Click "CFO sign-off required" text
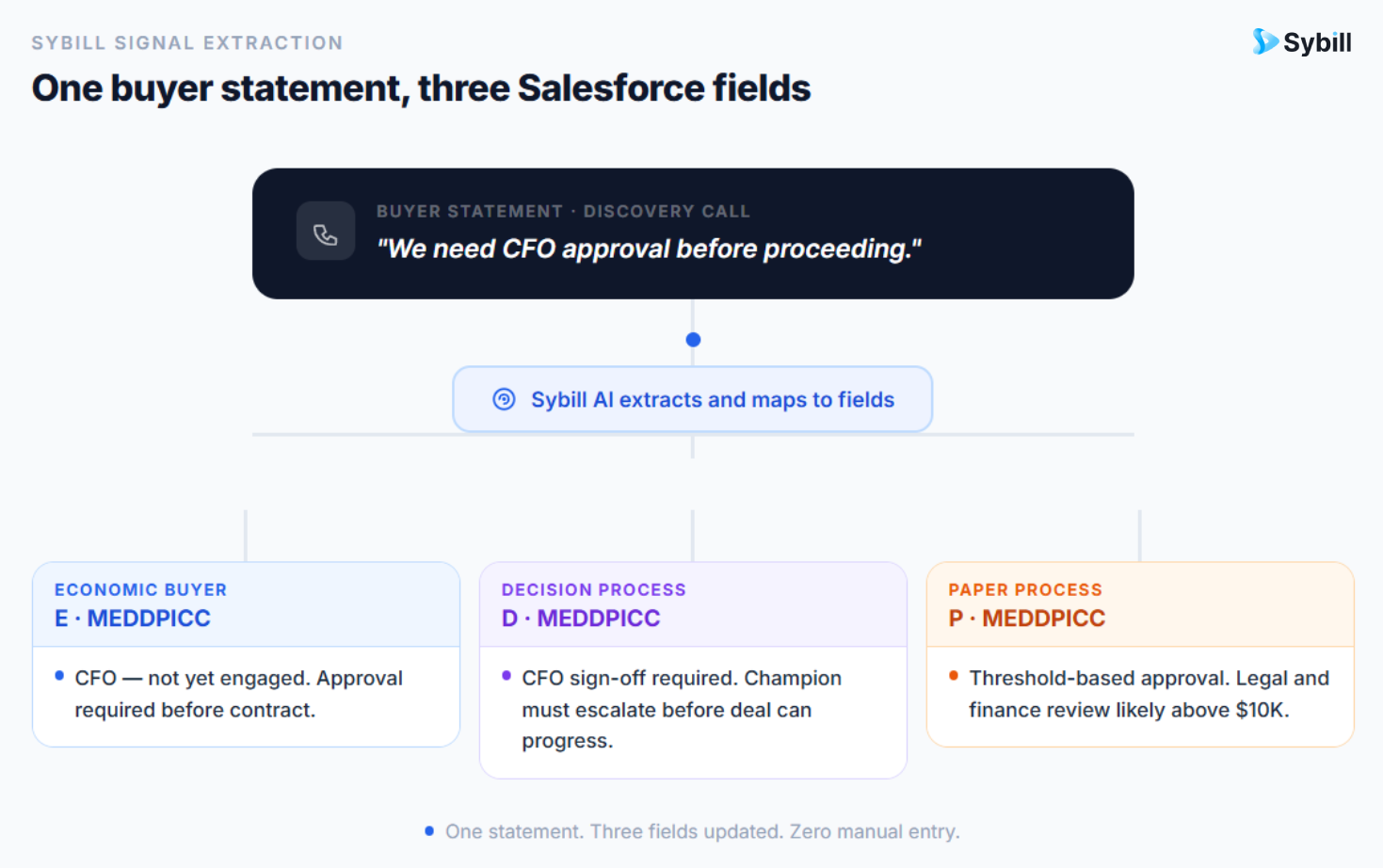 (682, 709)
